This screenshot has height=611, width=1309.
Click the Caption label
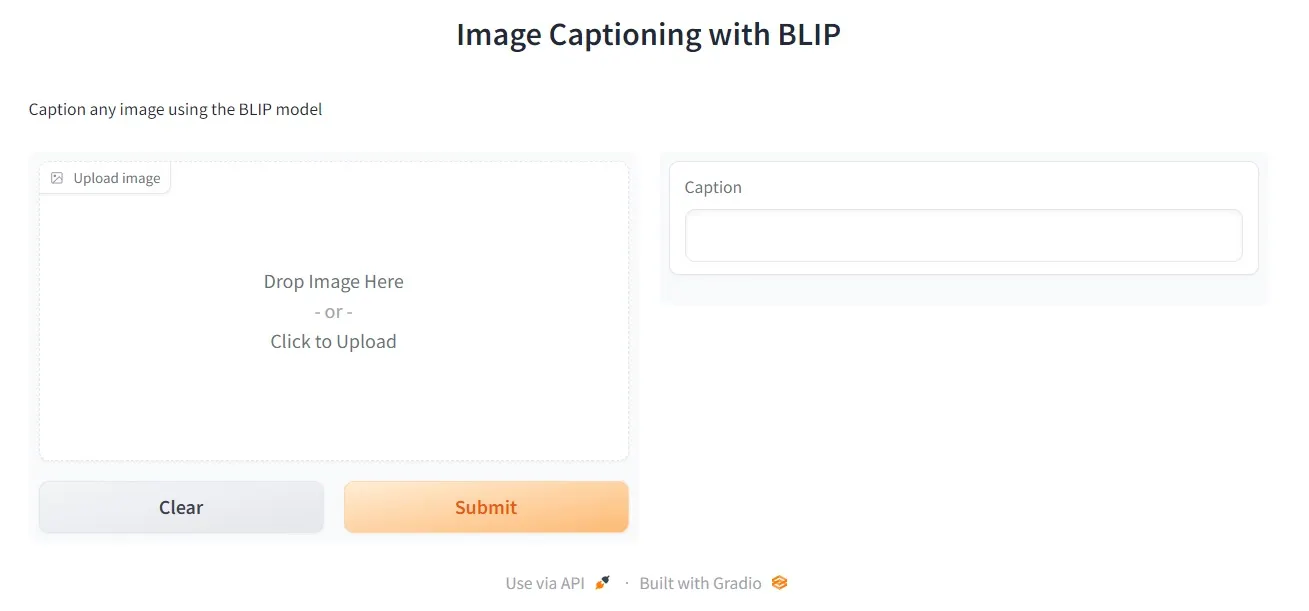pyautogui.click(x=713, y=188)
